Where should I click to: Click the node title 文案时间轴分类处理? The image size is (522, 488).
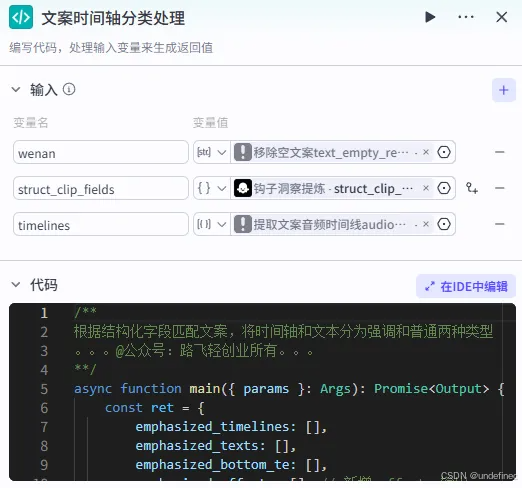click(x=113, y=18)
